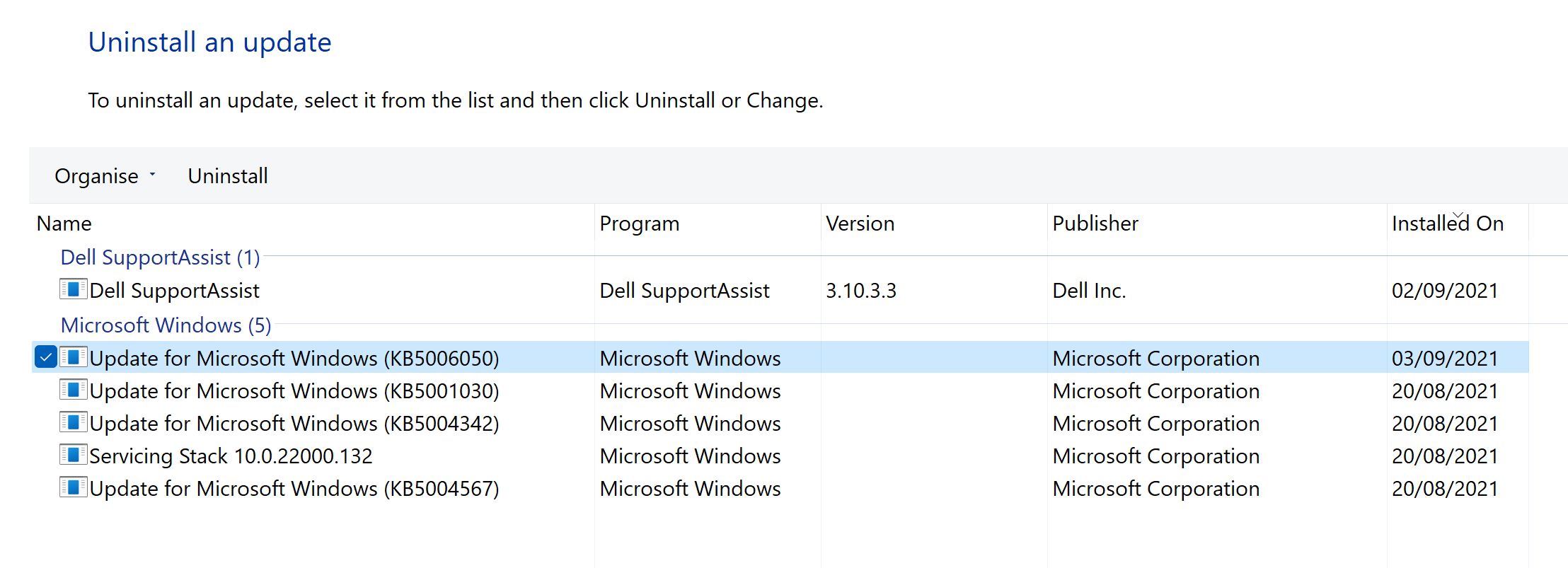This screenshot has height=568, width=1568.
Task: Collapse the Microsoft Windows (5) group
Action: 166,325
